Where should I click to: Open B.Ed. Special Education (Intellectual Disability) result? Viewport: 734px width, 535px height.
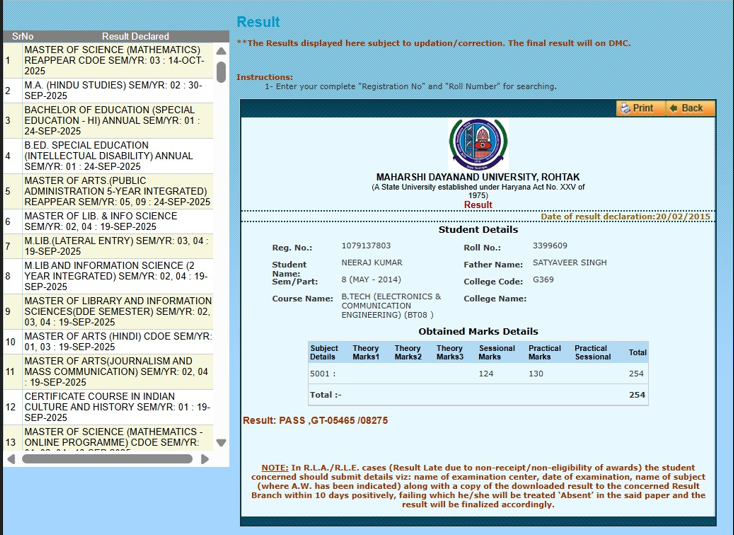tap(108, 156)
